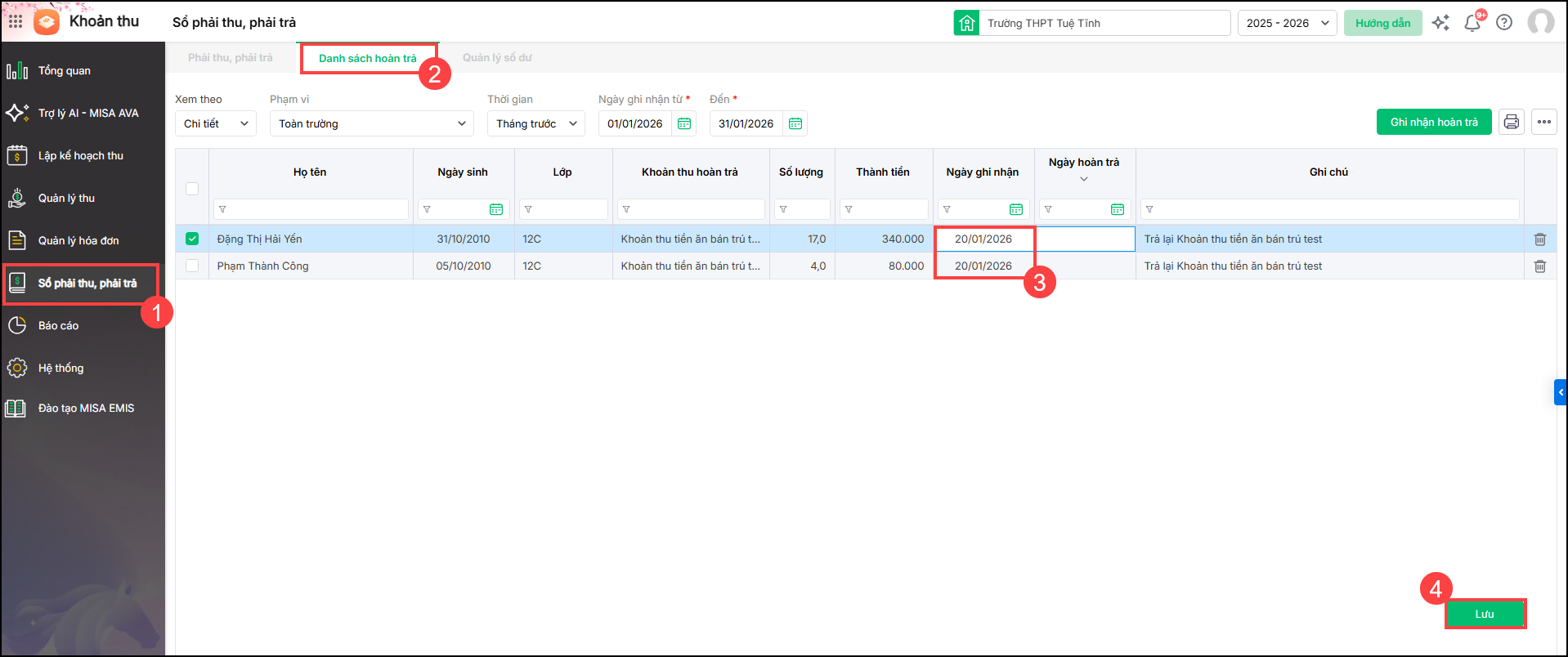Viewport: 1568px width, 657px height.
Task: Click the print icon next to Ghi nhận hoàn trả
Action: point(1511,122)
